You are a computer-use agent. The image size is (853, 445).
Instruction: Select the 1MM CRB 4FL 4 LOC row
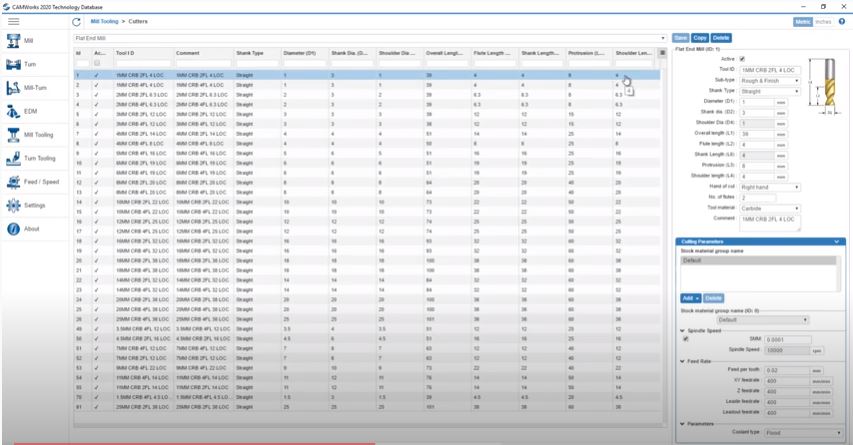click(x=367, y=85)
